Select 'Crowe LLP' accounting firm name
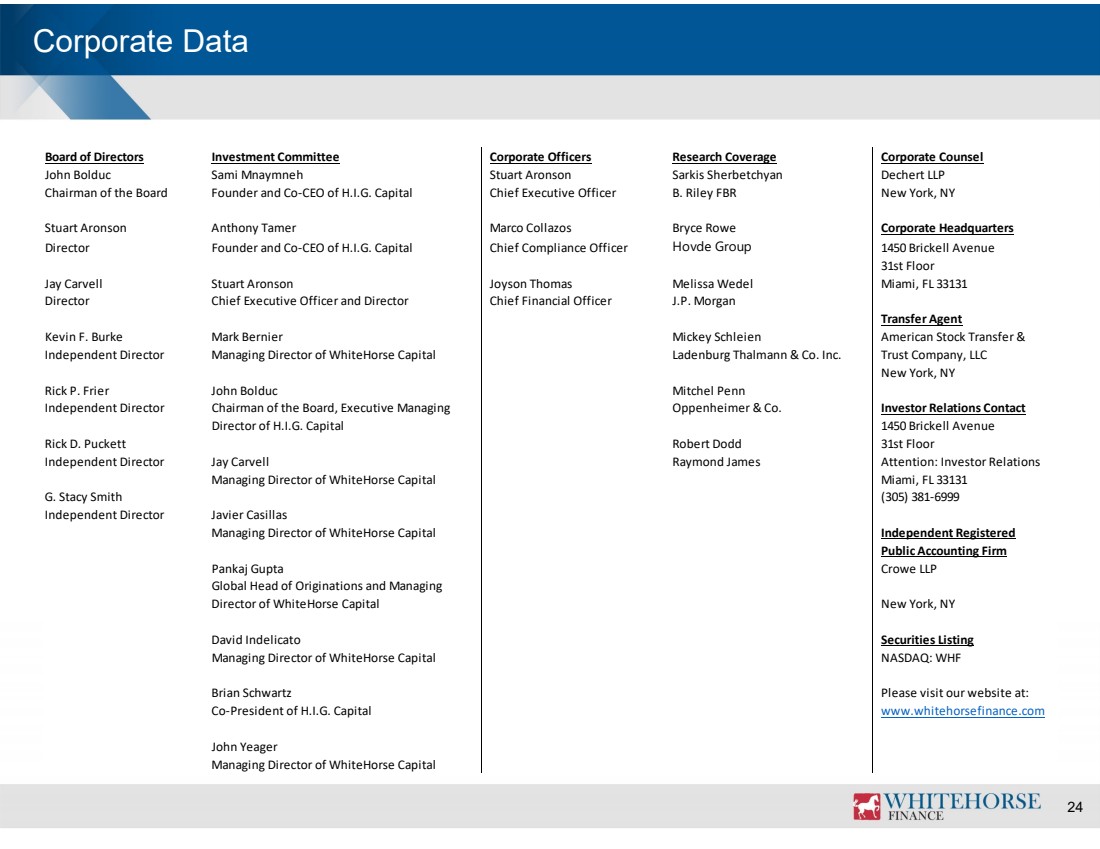This screenshot has height=849, width=1100. 908,569
